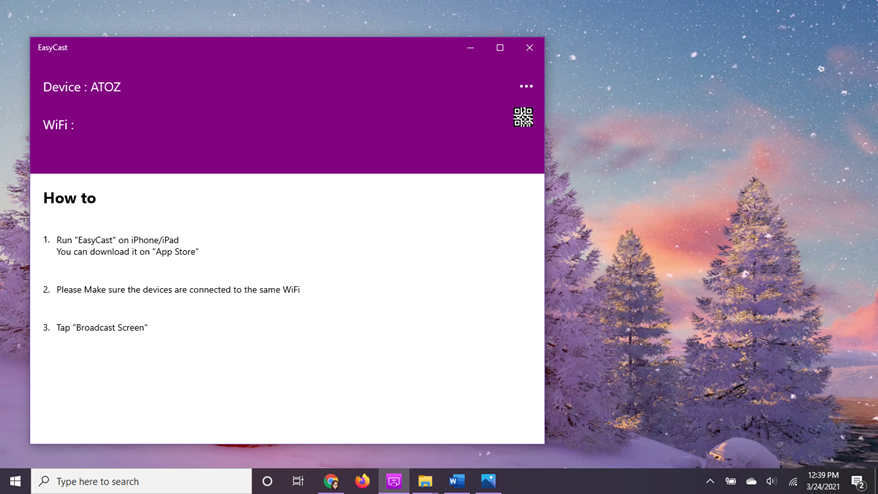Open Cortana from the taskbar
The image size is (878, 494).
click(x=267, y=481)
